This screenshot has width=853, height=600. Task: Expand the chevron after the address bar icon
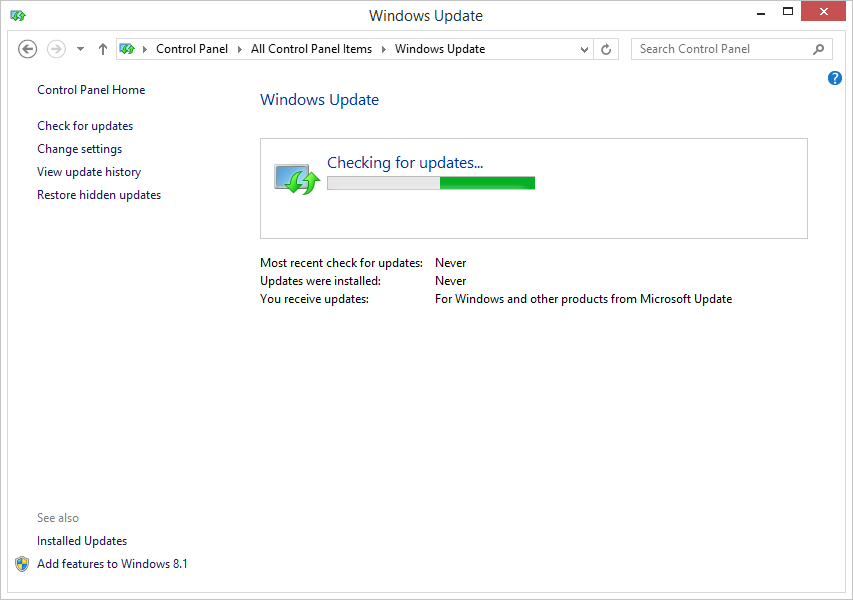[145, 49]
